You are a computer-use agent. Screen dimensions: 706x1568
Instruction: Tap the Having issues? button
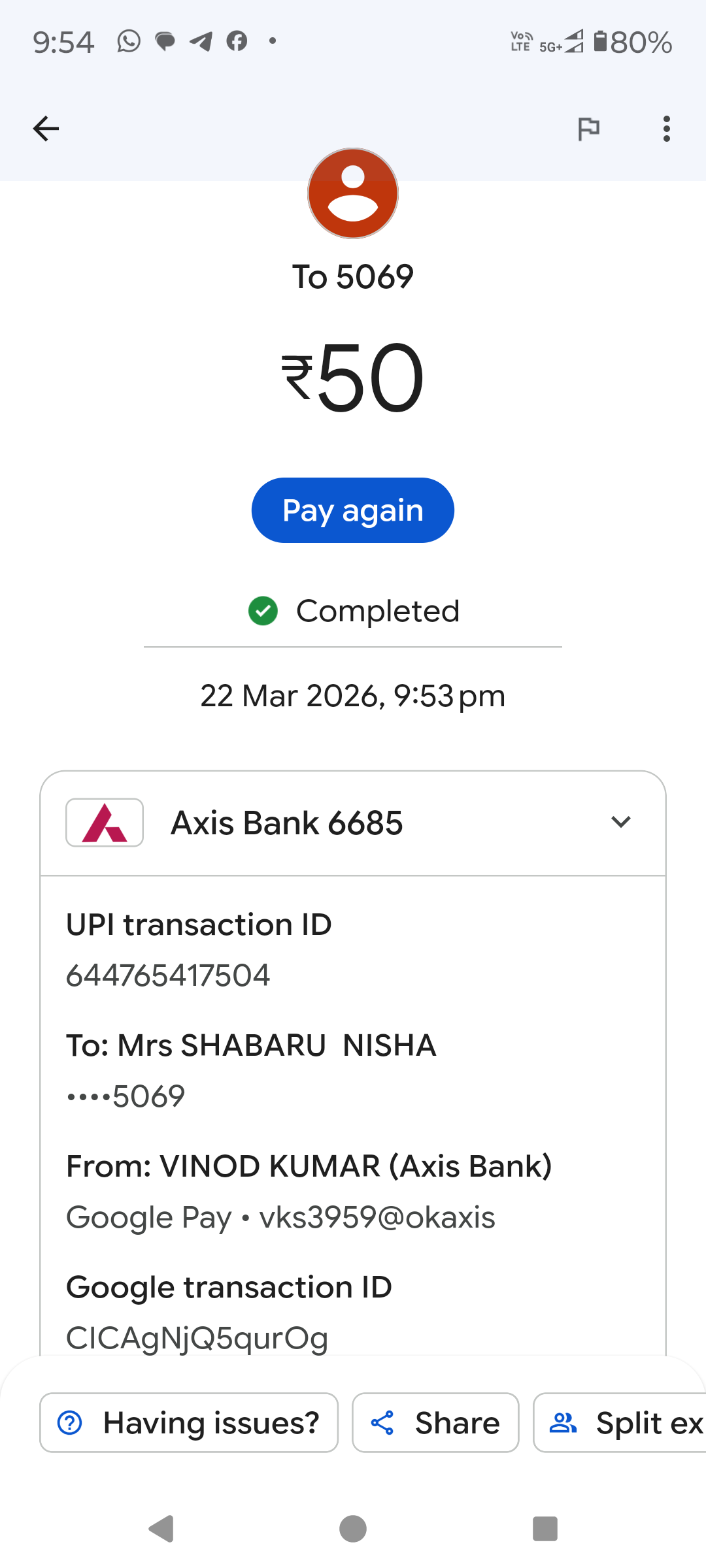point(189,1423)
